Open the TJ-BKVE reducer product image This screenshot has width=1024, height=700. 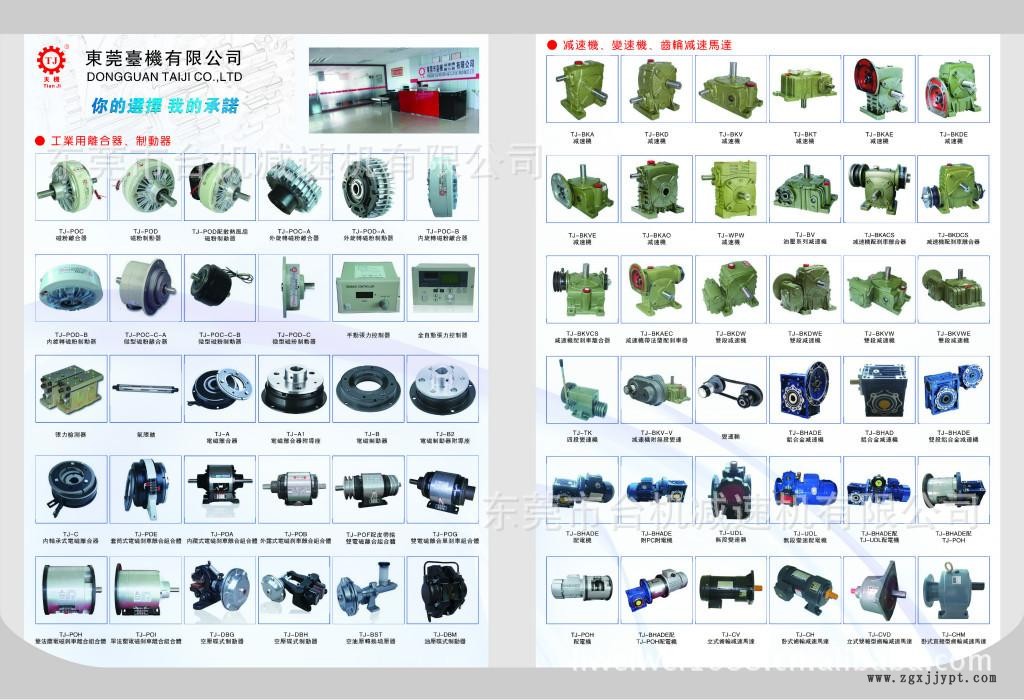[x=582, y=189]
